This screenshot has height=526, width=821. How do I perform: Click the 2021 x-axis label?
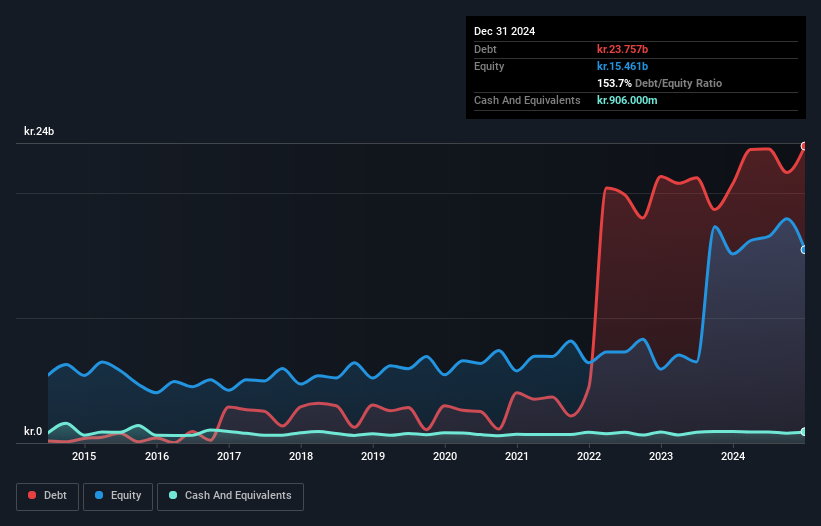(x=517, y=456)
